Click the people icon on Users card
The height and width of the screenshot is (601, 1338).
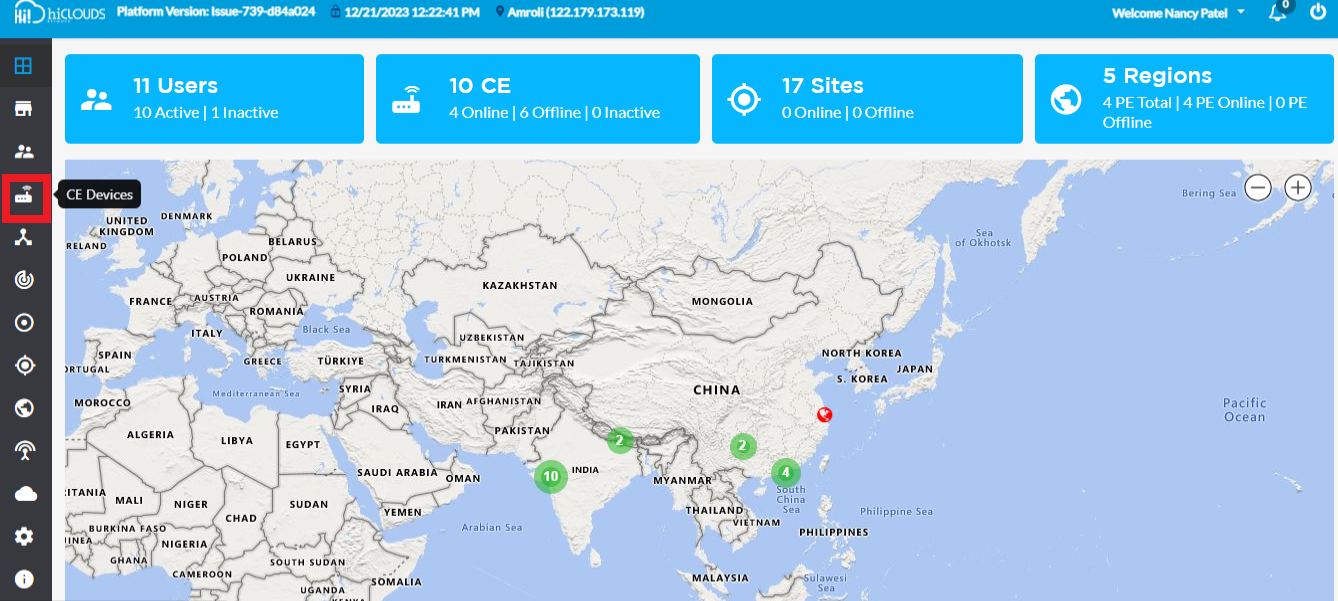coord(96,99)
